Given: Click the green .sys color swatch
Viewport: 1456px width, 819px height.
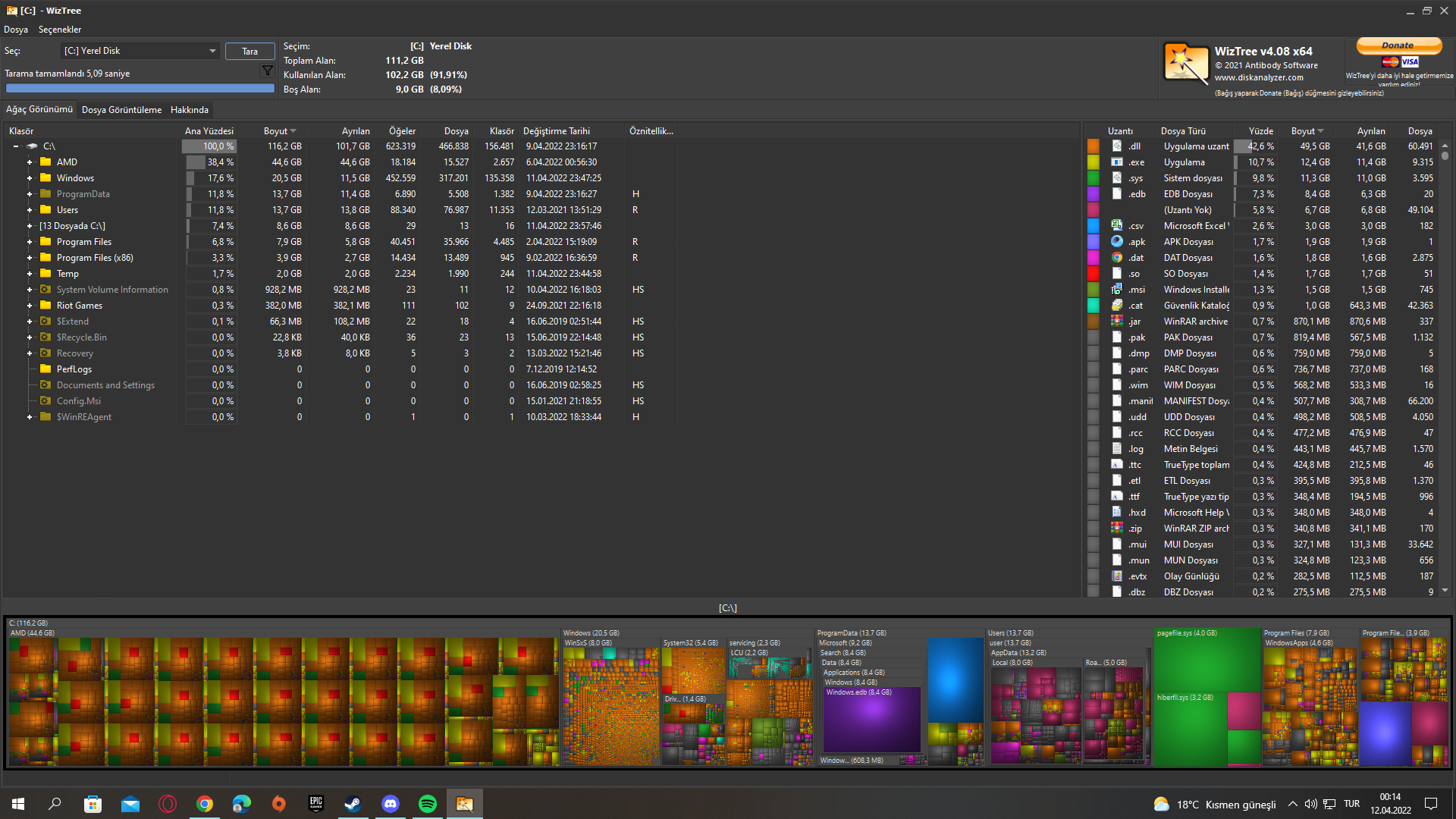Looking at the screenshot, I should coord(1093,177).
